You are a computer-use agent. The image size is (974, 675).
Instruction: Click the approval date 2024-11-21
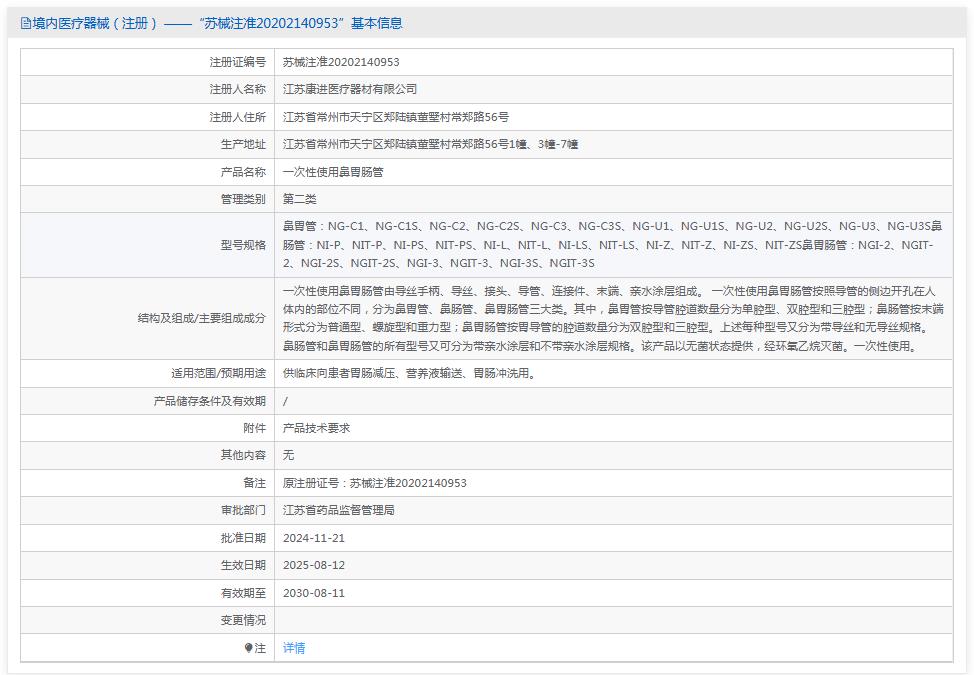point(314,538)
